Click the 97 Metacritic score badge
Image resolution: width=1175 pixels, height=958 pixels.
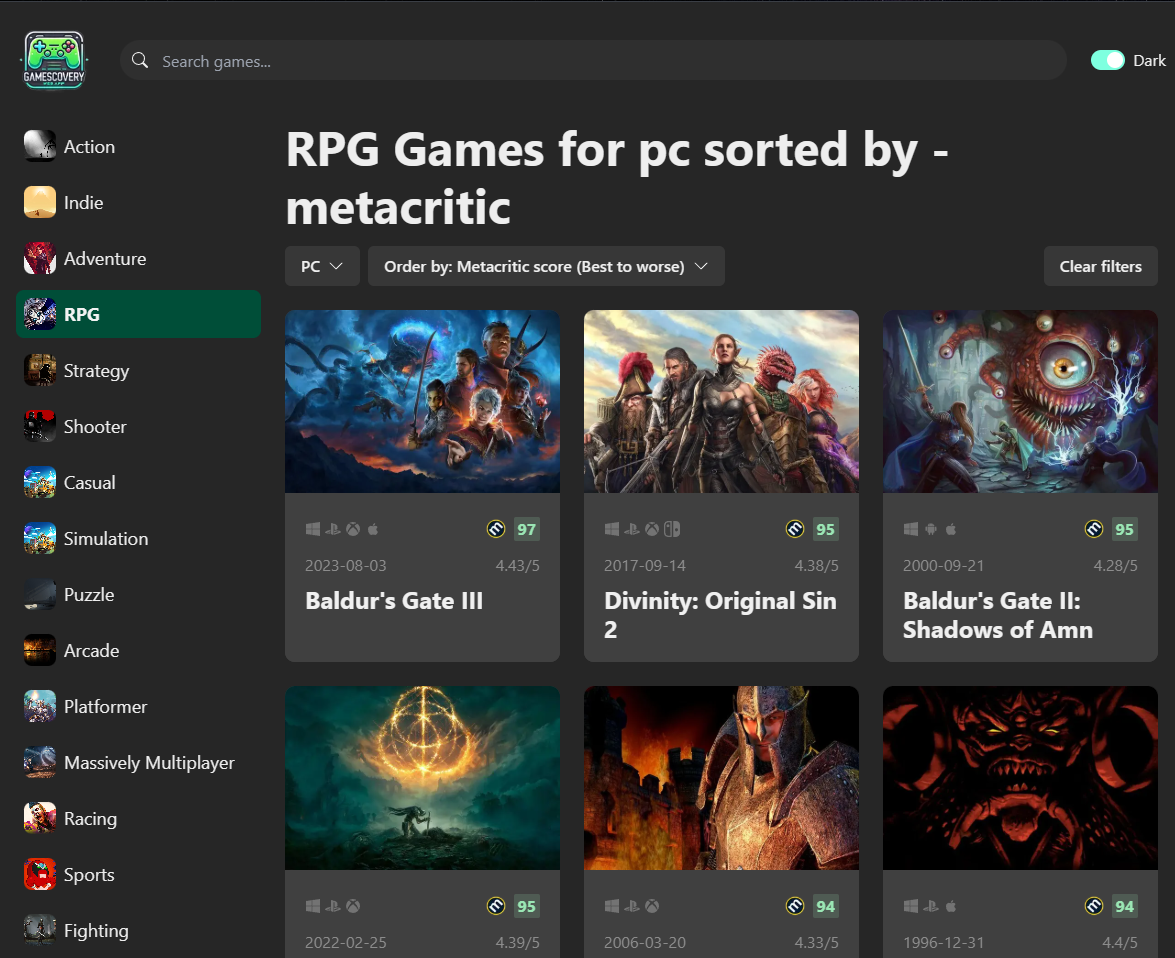(x=527, y=529)
